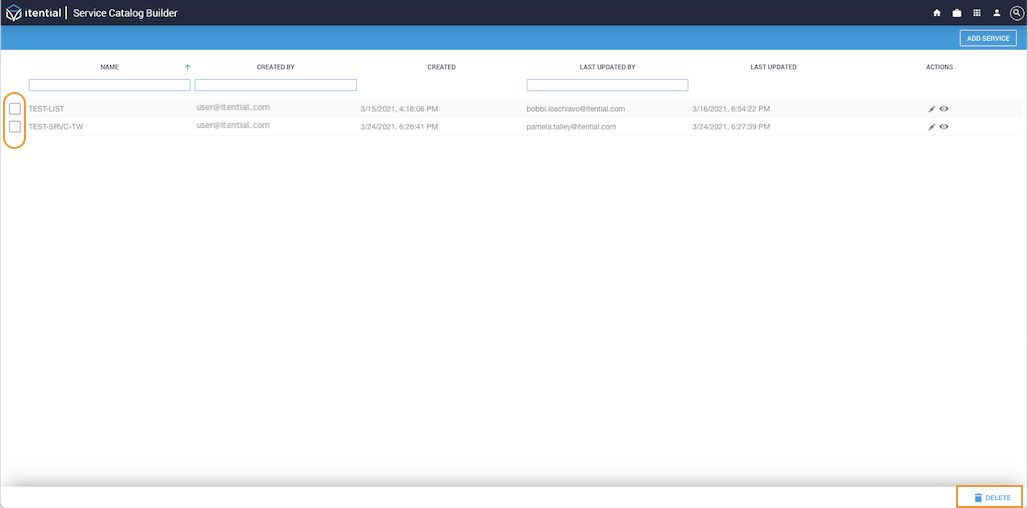This screenshot has height=508, width=1028.
Task: Open the briefcase icon in header
Action: click(957, 13)
